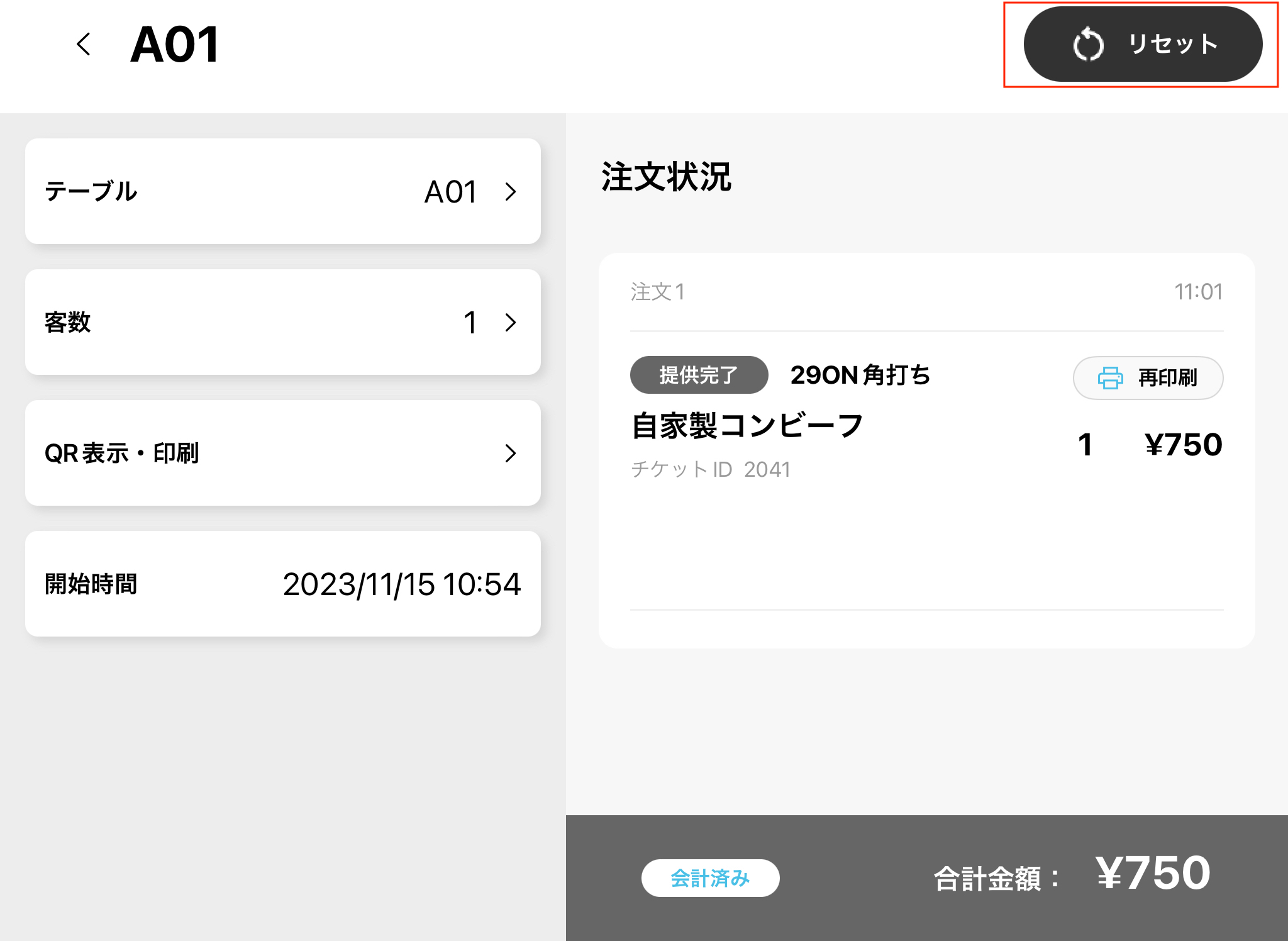Viewport: 1288px width, 941px height.
Task: Open the QR表示・印刷 menu label
Action: click(x=122, y=454)
